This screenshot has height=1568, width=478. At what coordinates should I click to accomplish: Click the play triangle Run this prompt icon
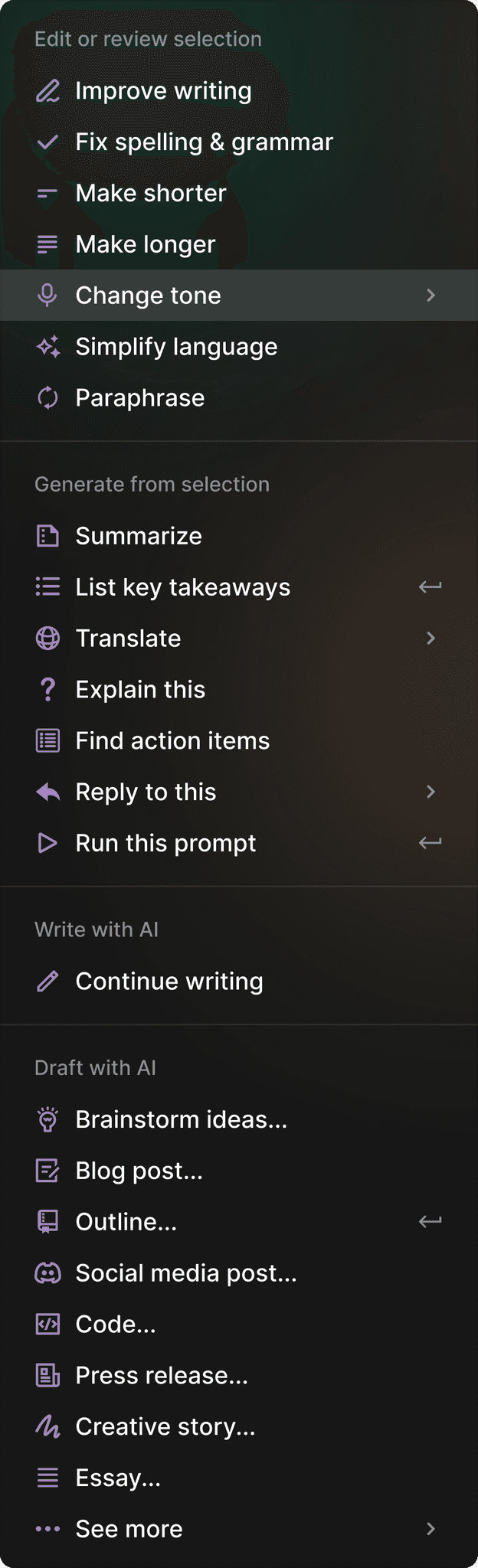pos(47,842)
